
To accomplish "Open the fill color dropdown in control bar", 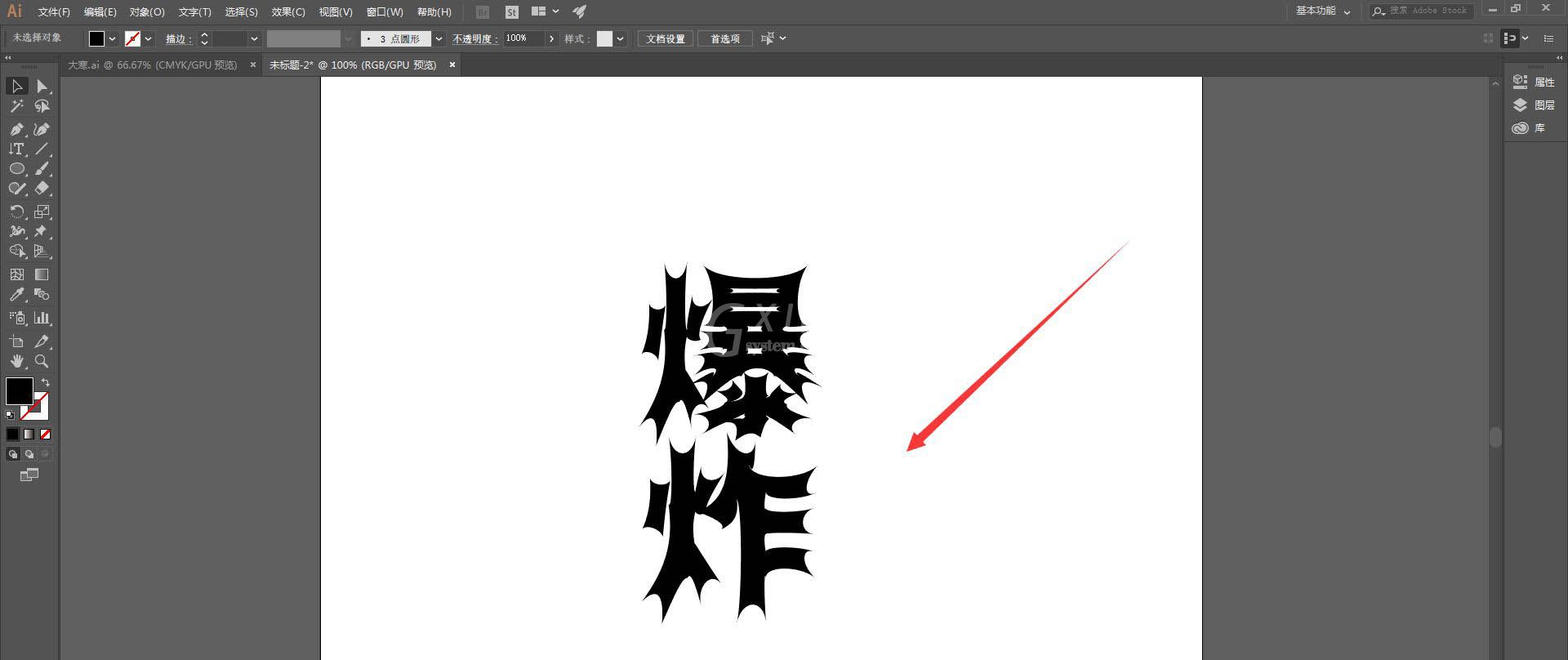I will (113, 38).
